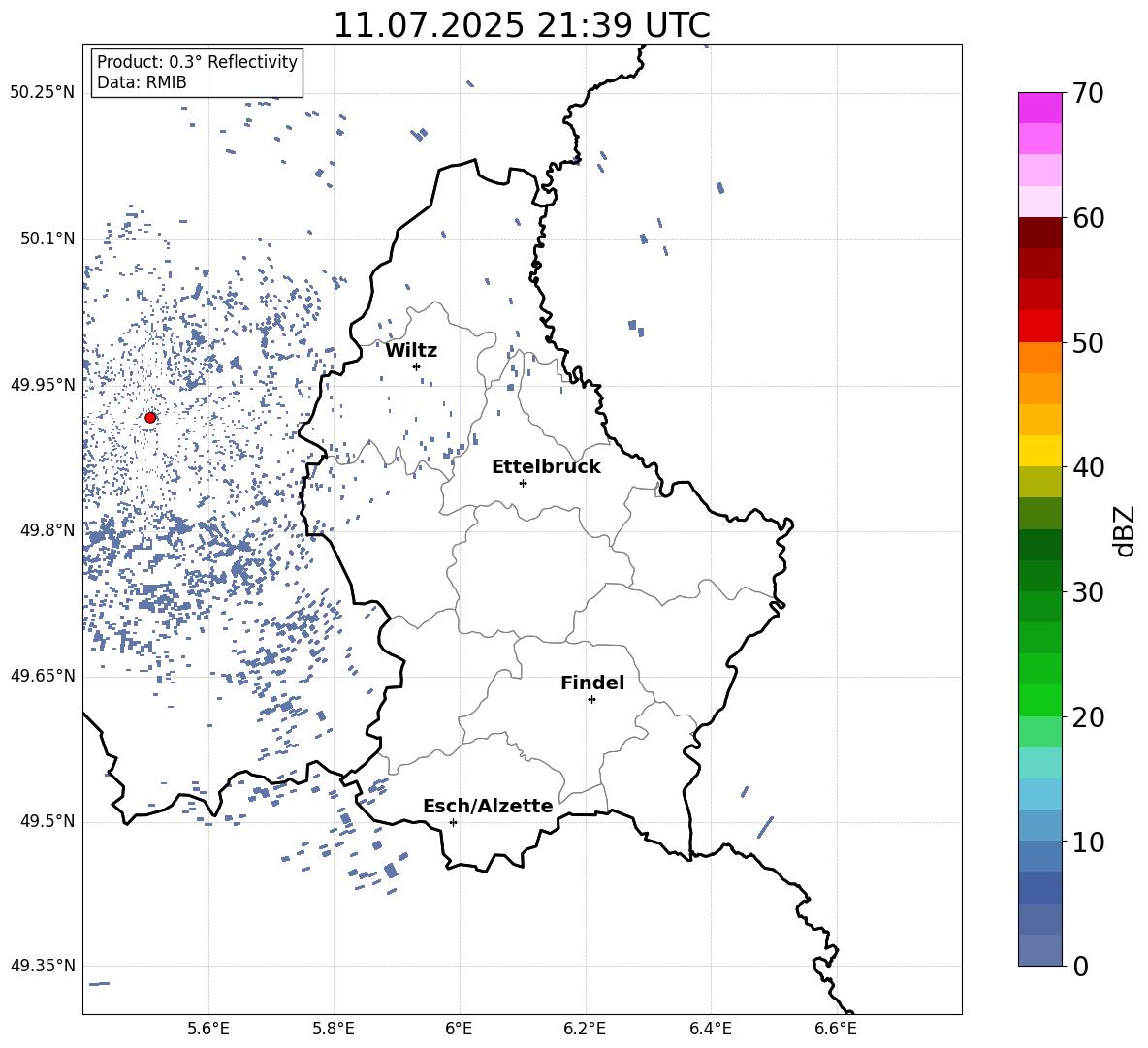
Task: Click the 6.2°E longitude label
Action: pos(585,1029)
